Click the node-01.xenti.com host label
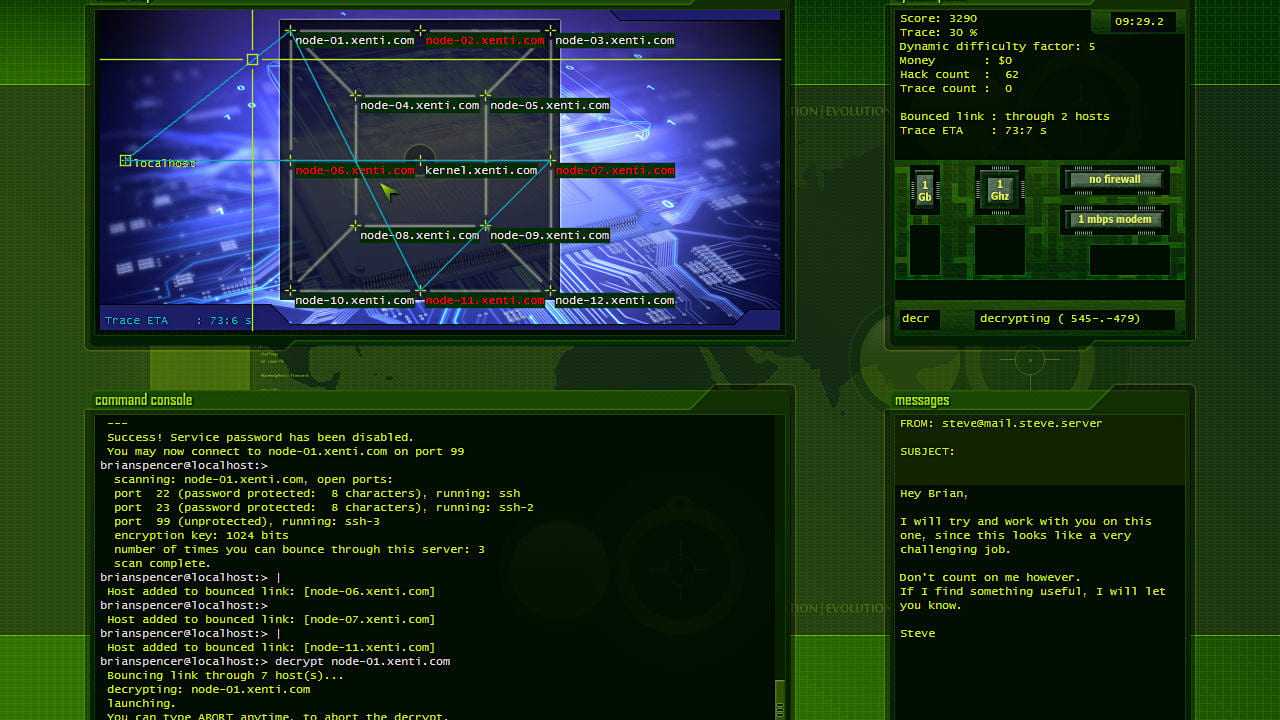 point(355,41)
